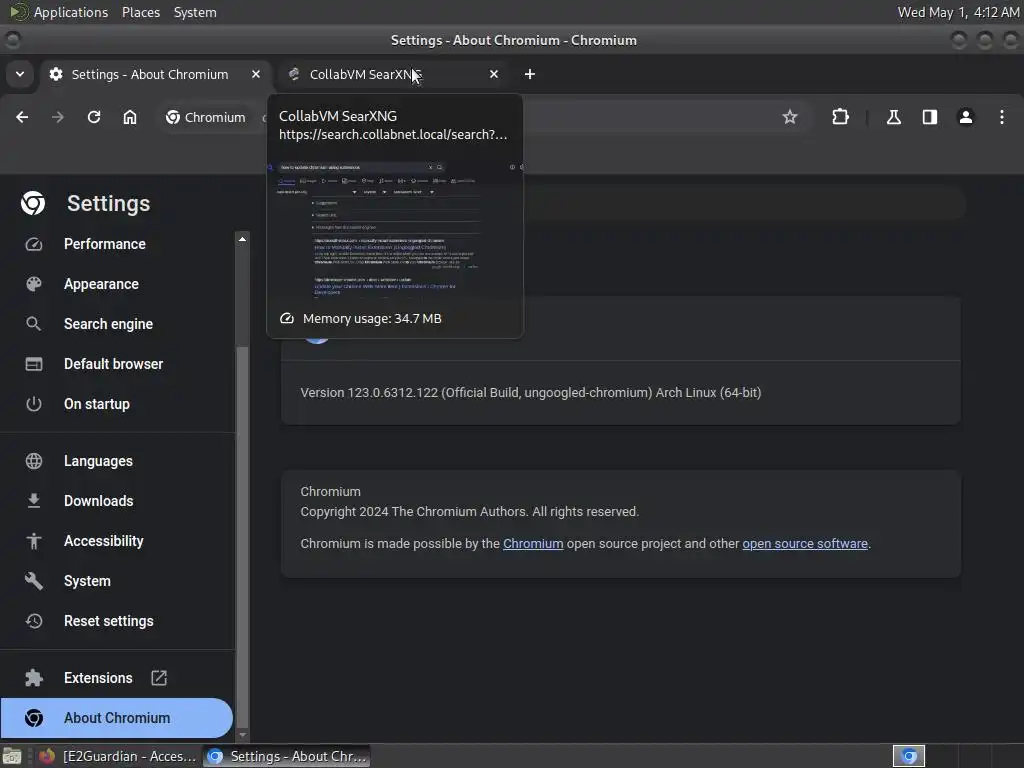
Task: Click the On startup power icon
Action: click(x=34, y=404)
